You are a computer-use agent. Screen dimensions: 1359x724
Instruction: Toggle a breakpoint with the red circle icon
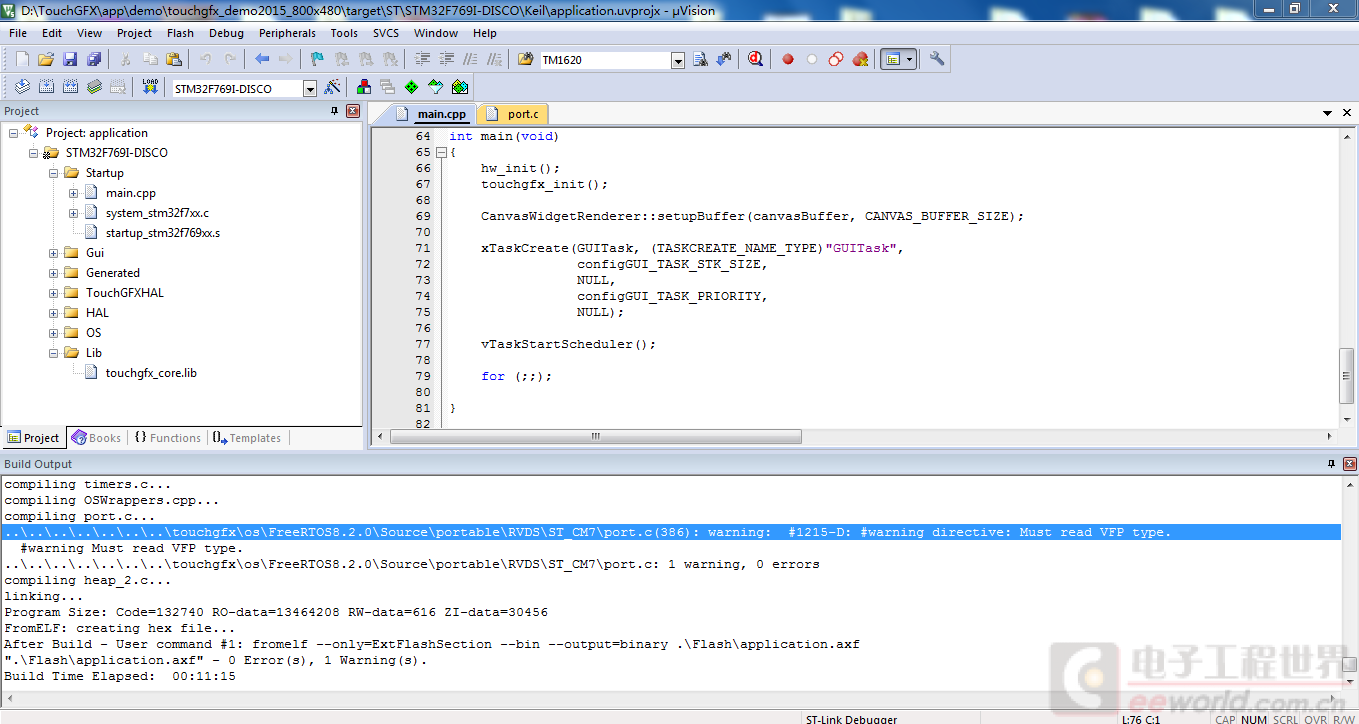(788, 59)
